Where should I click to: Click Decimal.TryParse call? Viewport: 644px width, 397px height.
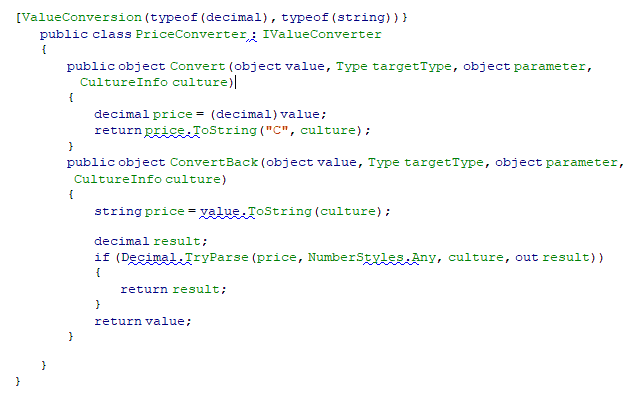(x=185, y=257)
